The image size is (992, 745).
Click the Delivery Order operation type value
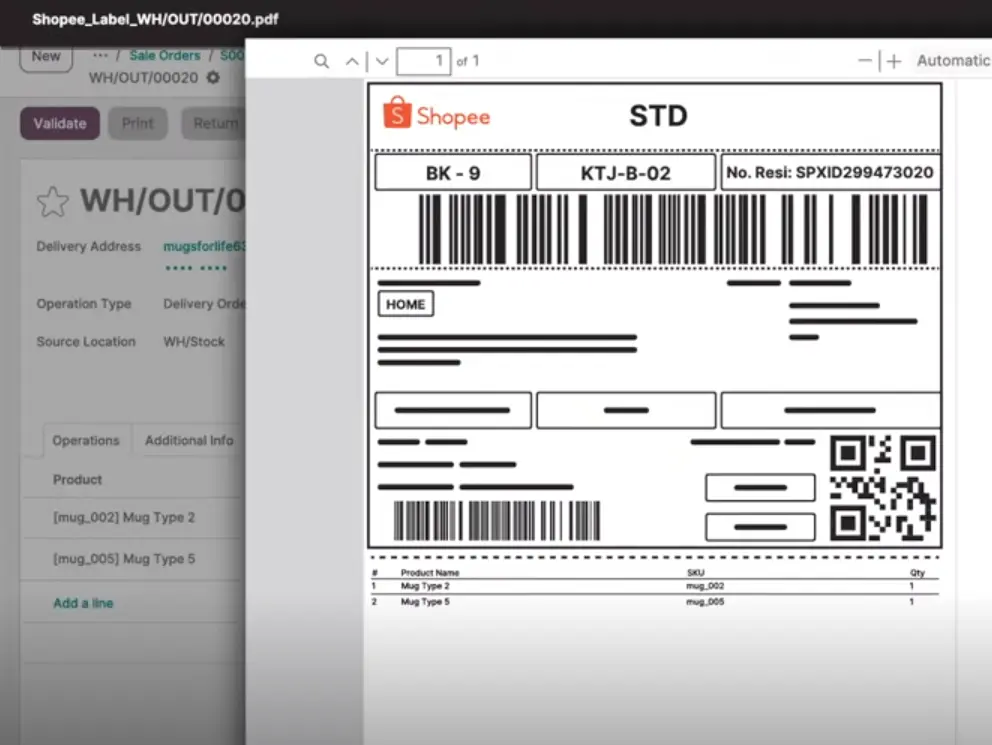[204, 304]
